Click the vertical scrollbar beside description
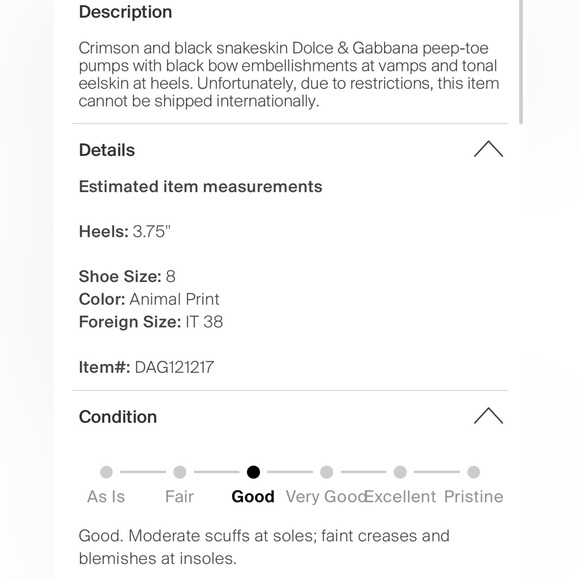This screenshot has width=580, height=580. point(521,61)
